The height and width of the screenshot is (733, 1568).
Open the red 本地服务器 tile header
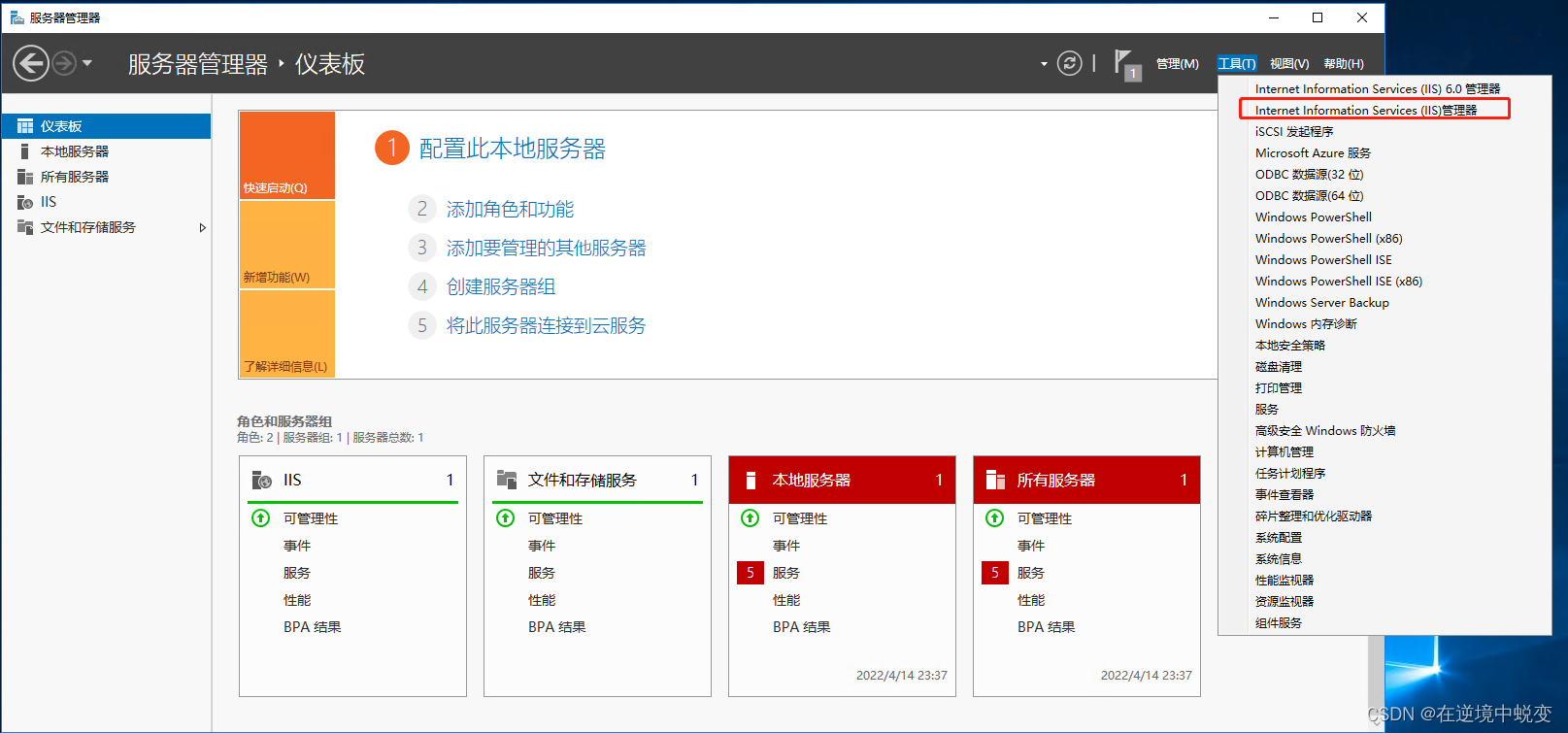coord(843,480)
